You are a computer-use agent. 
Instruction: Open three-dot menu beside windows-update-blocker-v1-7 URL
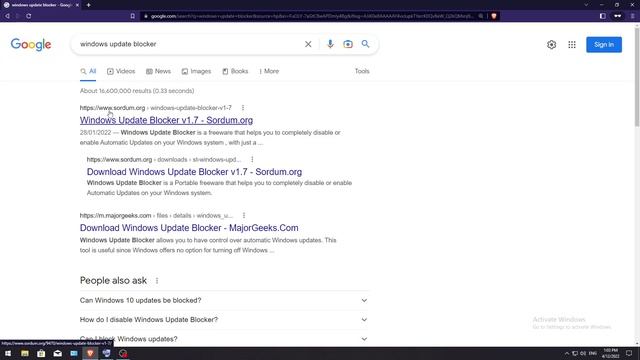(x=243, y=108)
